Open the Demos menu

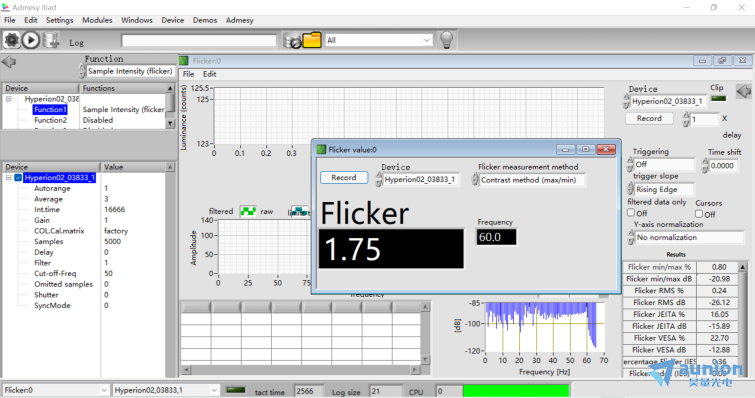tap(205, 20)
